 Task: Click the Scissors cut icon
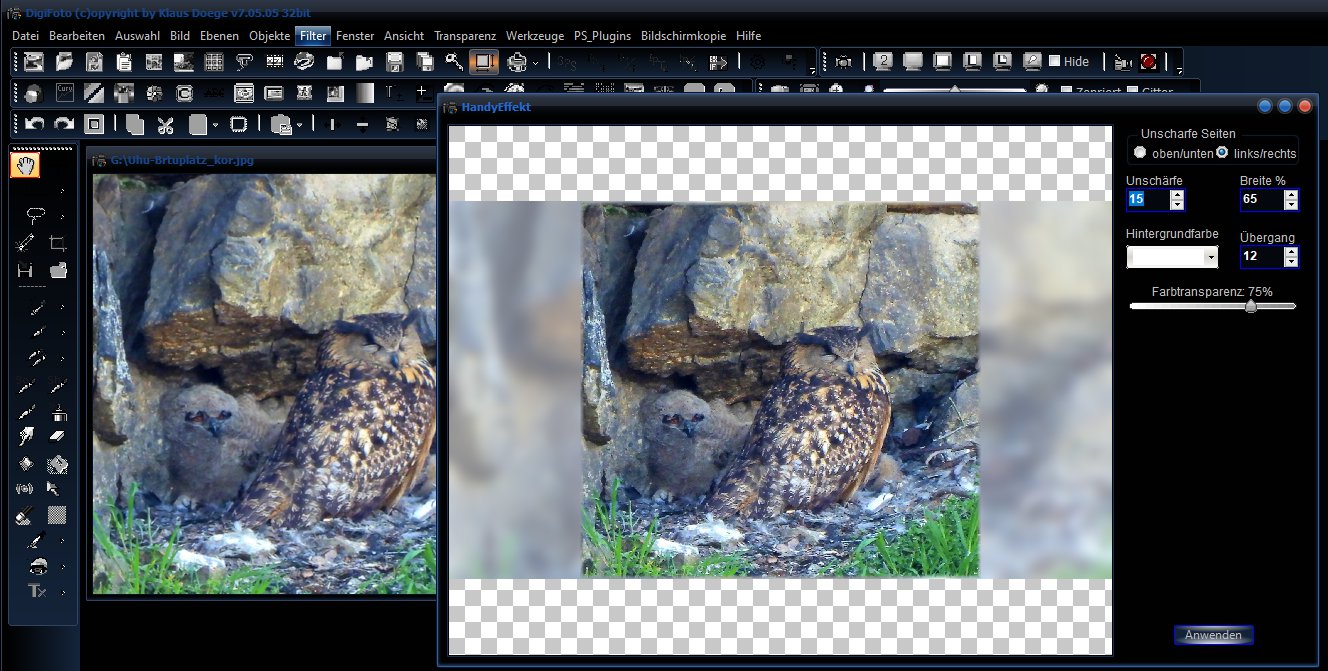click(x=165, y=125)
